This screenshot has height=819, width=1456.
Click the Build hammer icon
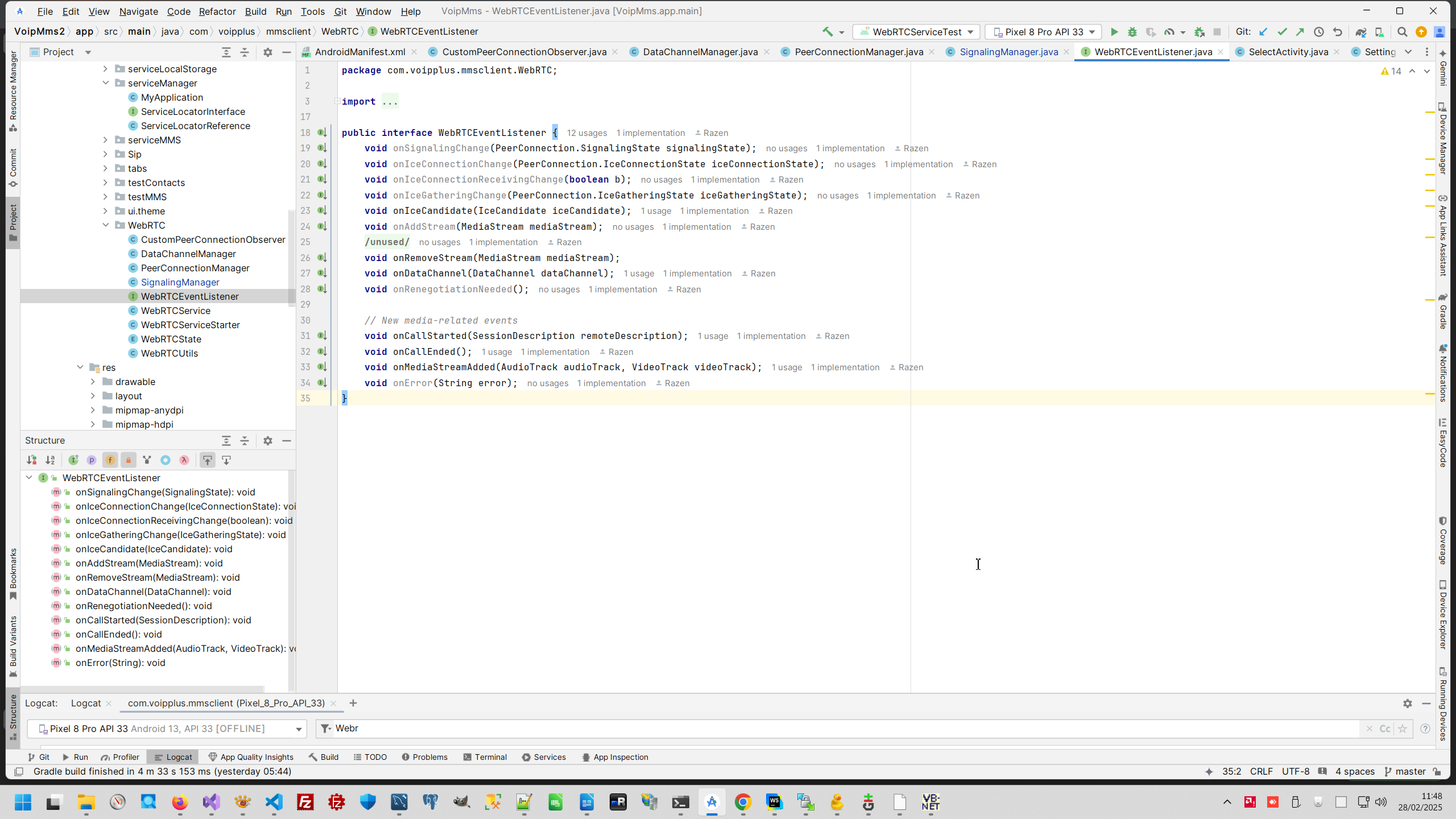click(x=828, y=32)
